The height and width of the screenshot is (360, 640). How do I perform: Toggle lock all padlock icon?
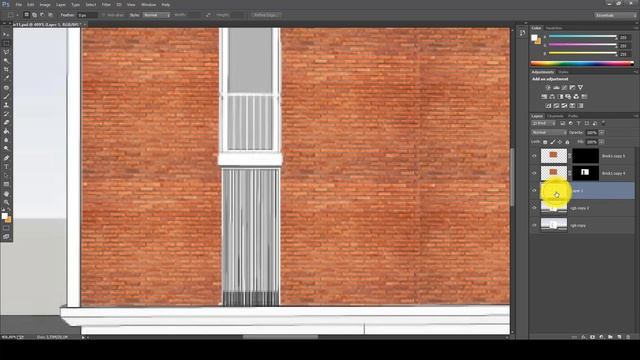click(x=567, y=142)
